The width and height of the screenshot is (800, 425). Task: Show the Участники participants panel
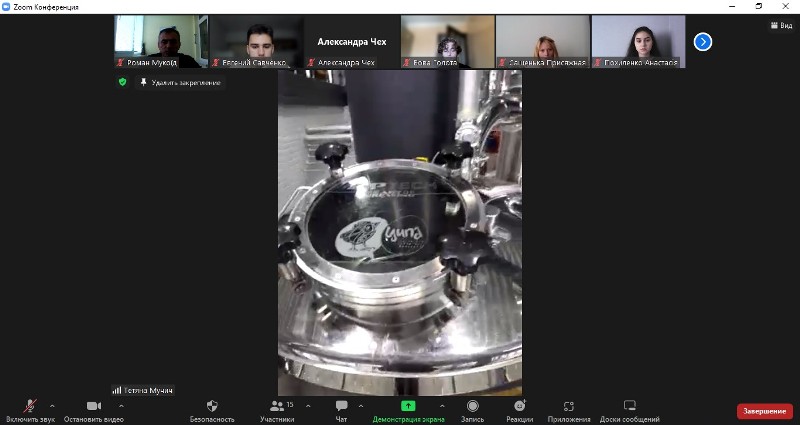(x=277, y=411)
